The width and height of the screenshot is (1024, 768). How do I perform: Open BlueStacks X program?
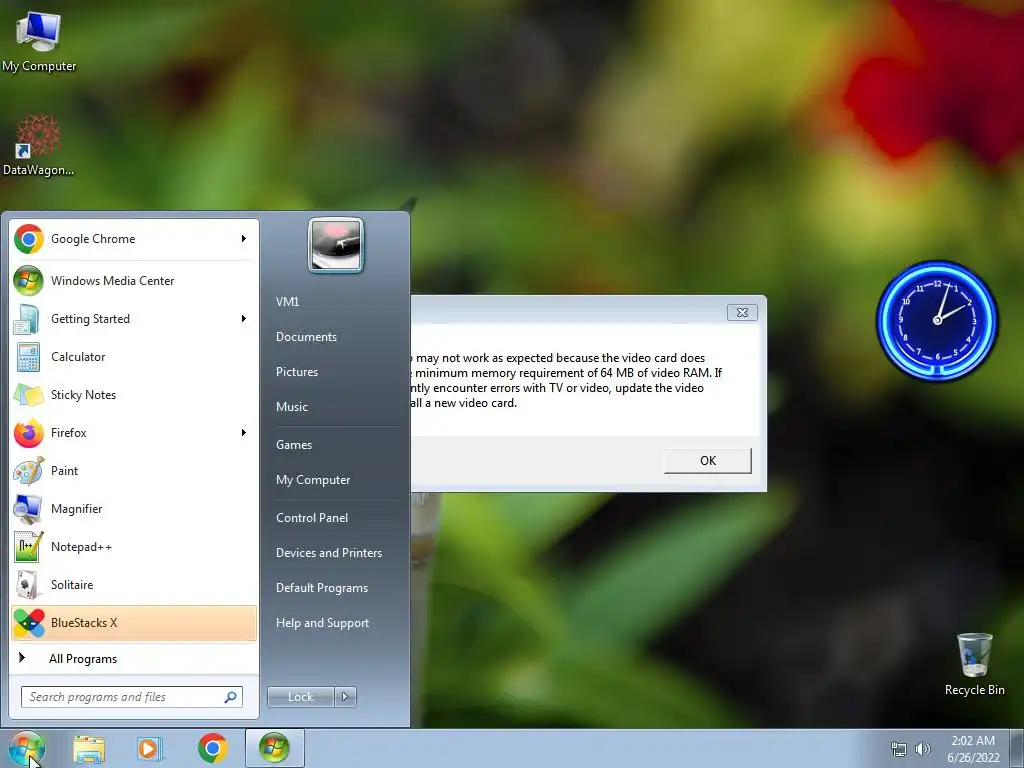click(133, 622)
